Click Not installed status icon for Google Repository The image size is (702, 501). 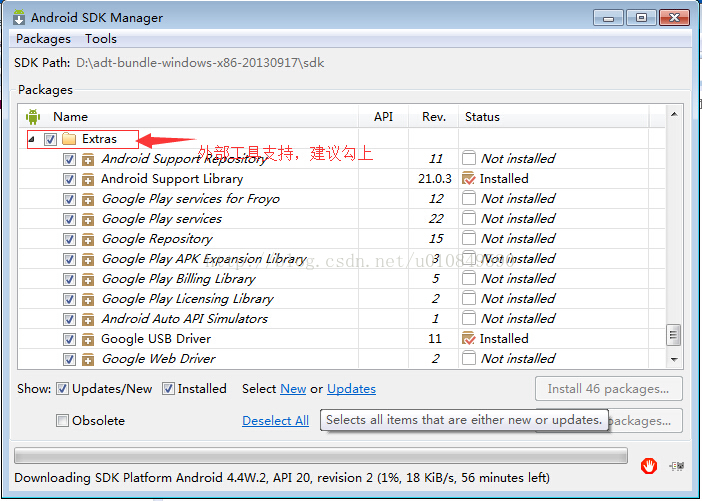point(469,238)
